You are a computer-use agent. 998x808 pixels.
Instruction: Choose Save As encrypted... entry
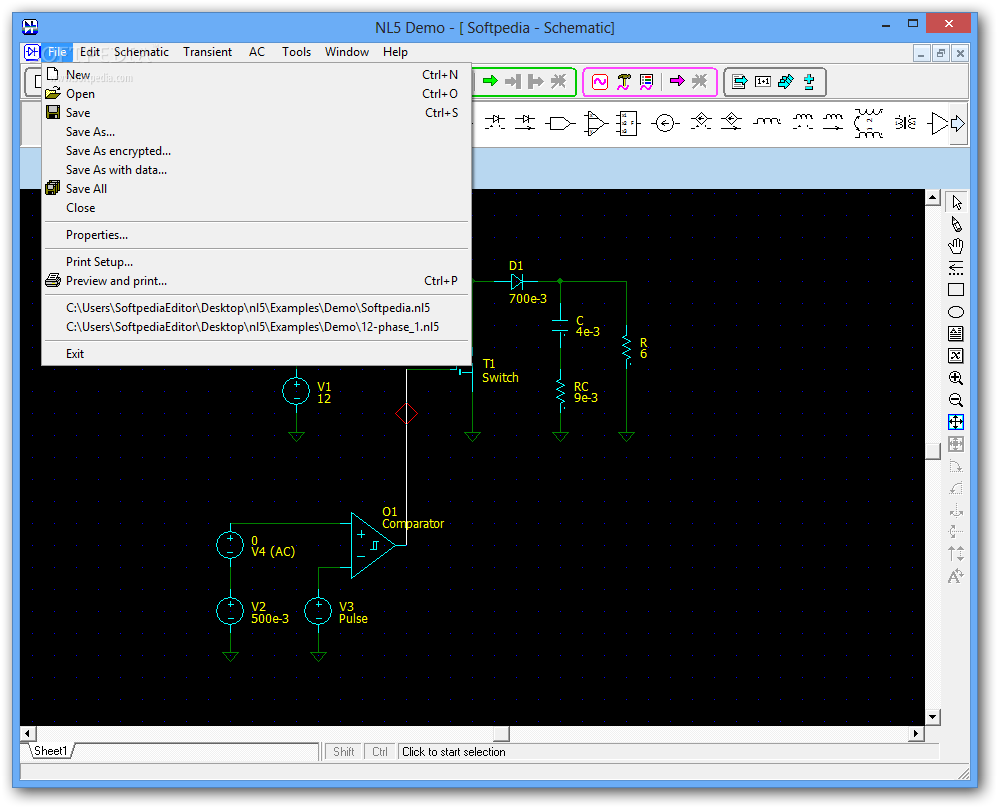257,151
